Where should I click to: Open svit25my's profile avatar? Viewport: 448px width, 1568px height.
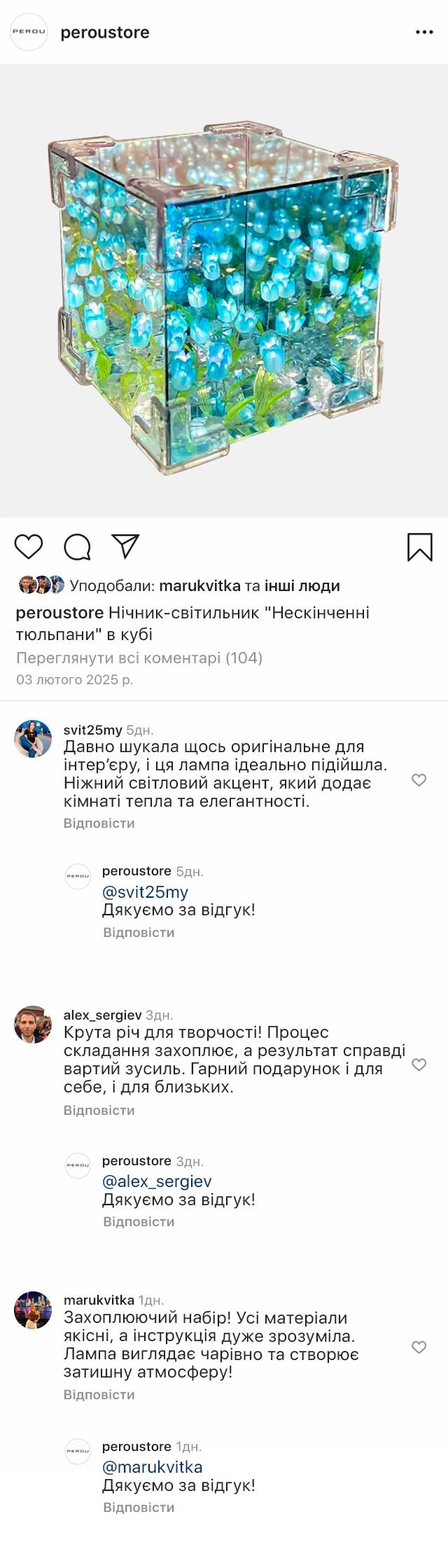33,738
